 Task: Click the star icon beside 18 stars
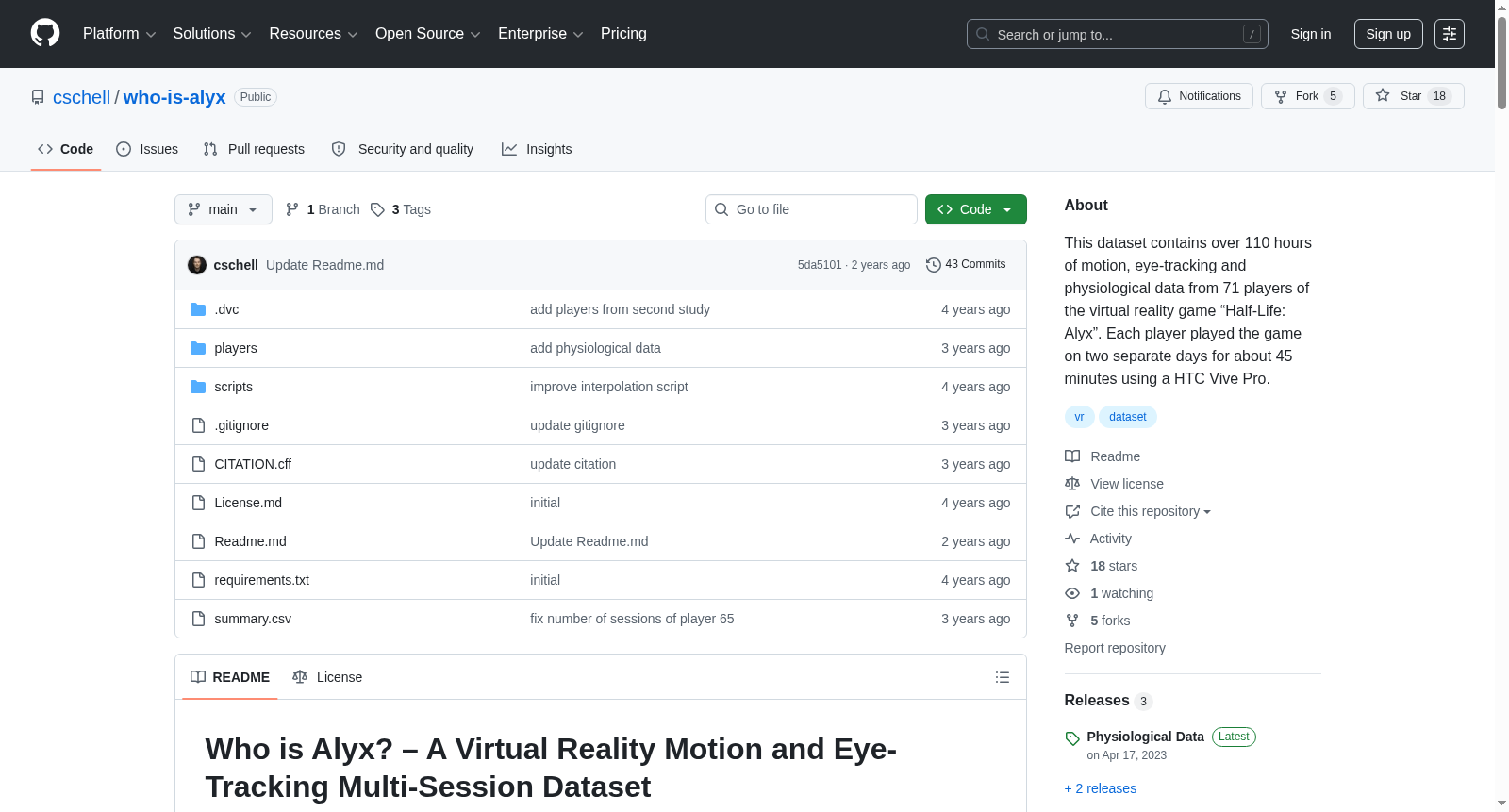[1072, 566]
